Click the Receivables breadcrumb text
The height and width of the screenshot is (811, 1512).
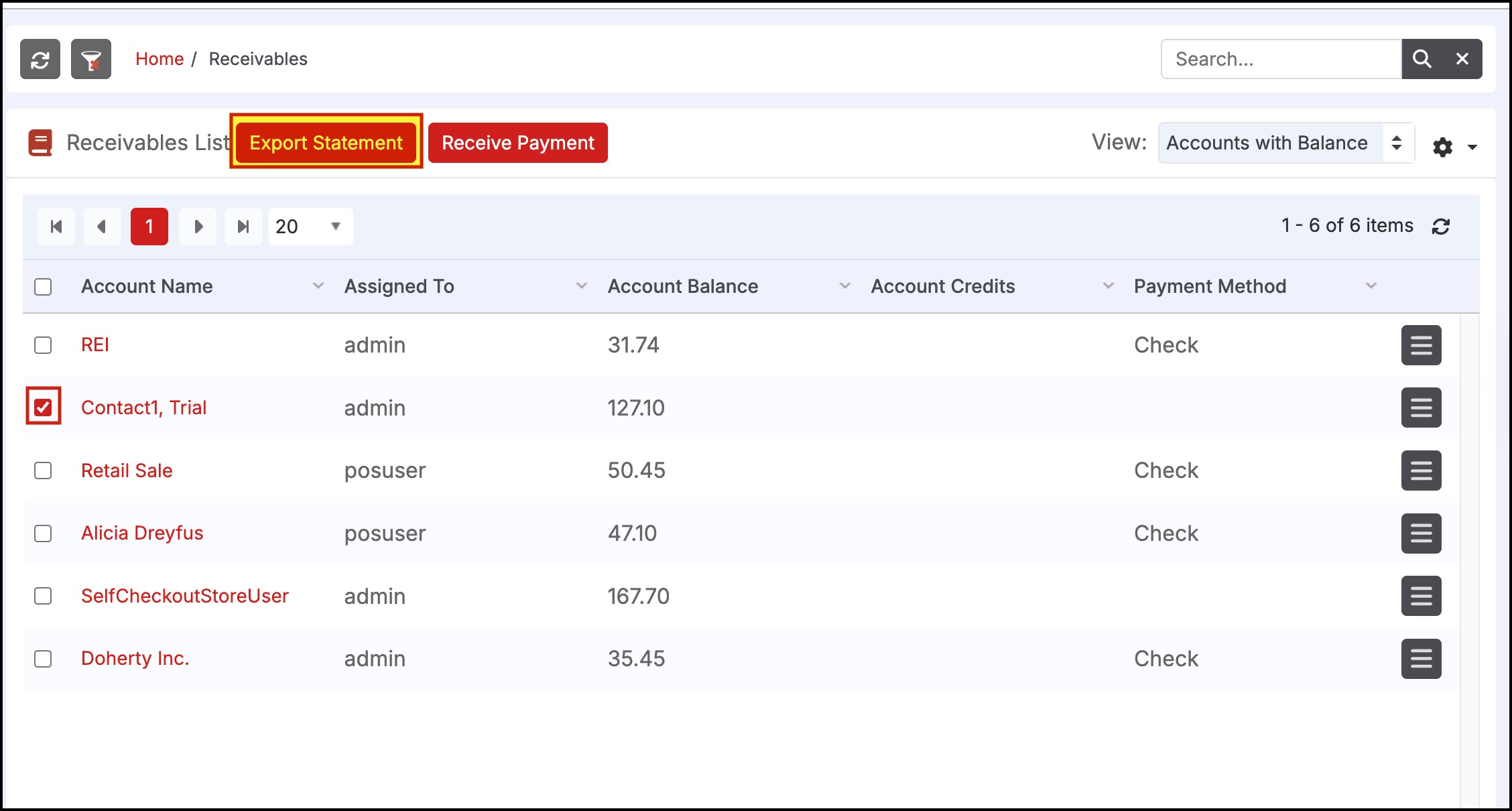click(258, 59)
